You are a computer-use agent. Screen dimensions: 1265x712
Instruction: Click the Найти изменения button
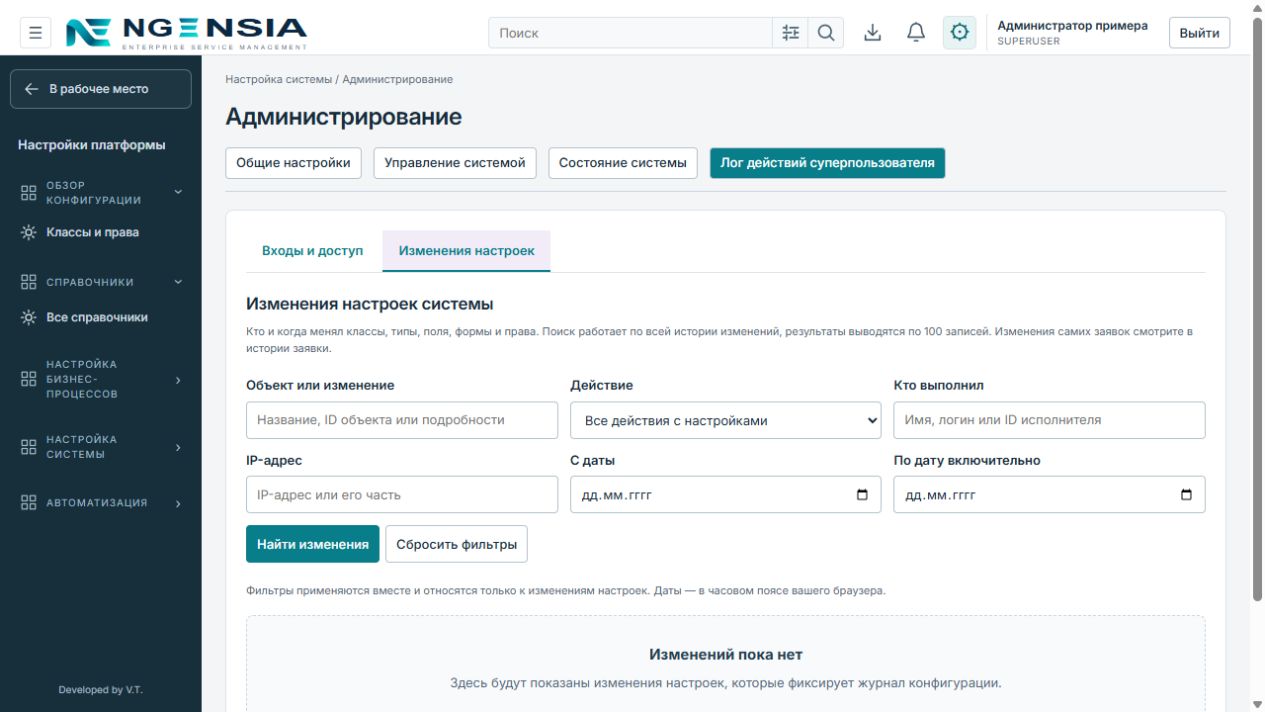[x=313, y=544]
